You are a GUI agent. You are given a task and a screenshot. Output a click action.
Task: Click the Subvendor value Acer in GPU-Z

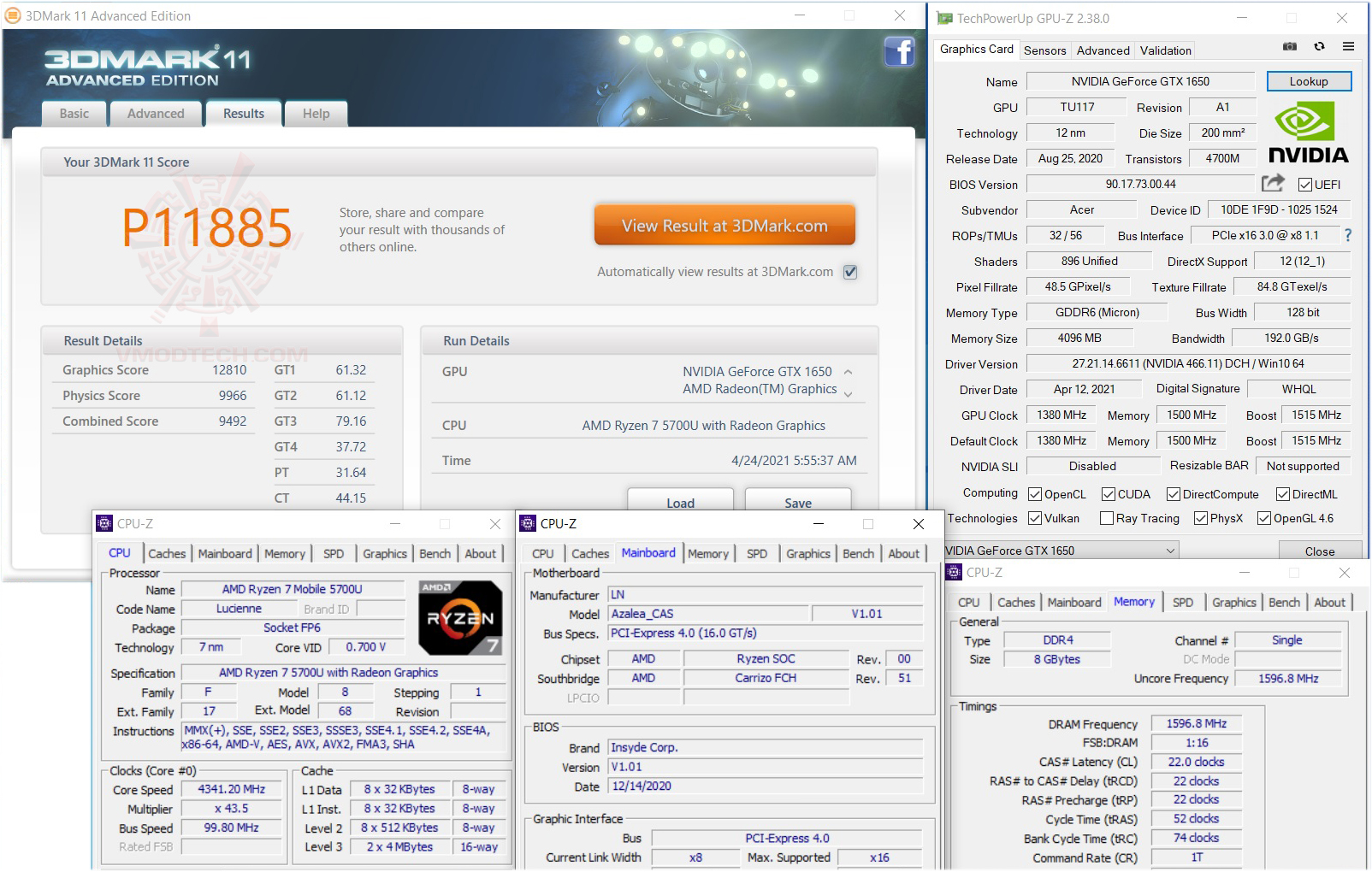tap(1082, 209)
